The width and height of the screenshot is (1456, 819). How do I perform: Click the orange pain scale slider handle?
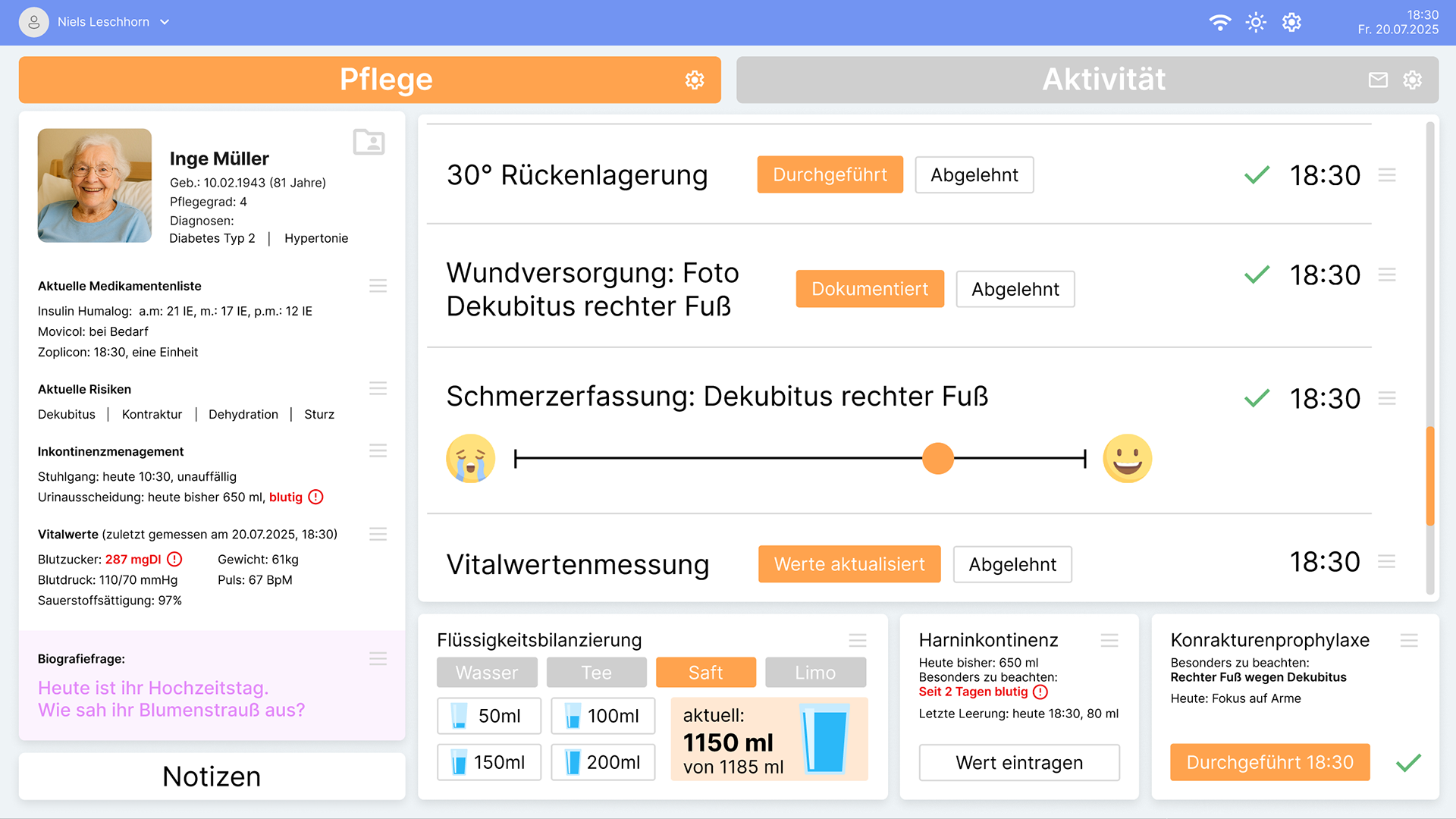(938, 459)
